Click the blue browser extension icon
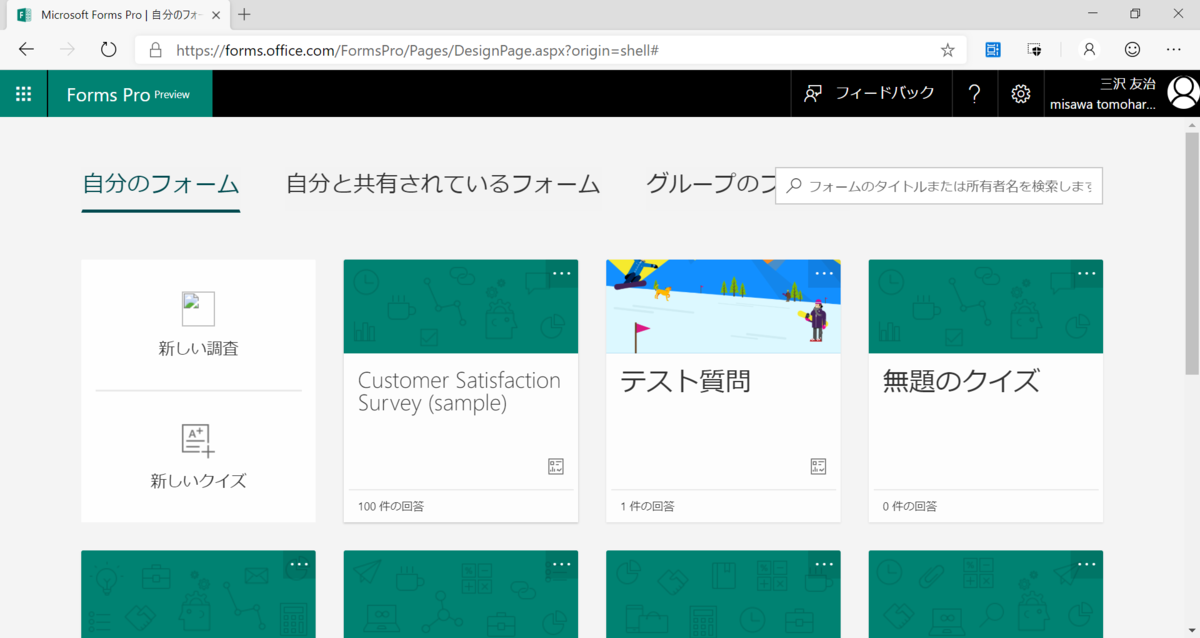Viewport: 1200px width, 638px height. [993, 49]
